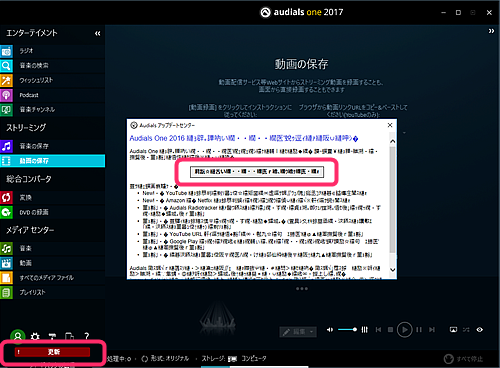500x368 pixels.
Task: Click the user account icon
Action: (x=18, y=336)
